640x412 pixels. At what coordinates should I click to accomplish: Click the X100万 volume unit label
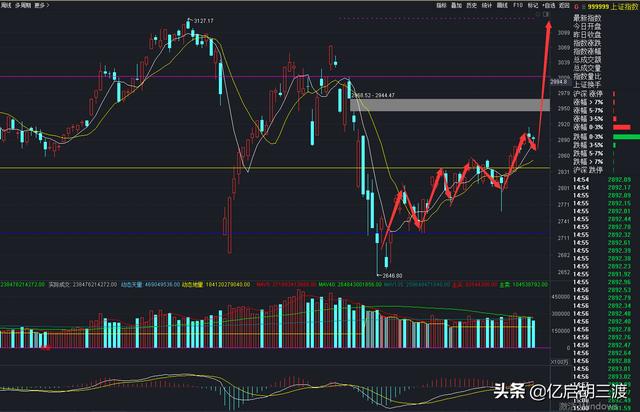(x=559, y=361)
